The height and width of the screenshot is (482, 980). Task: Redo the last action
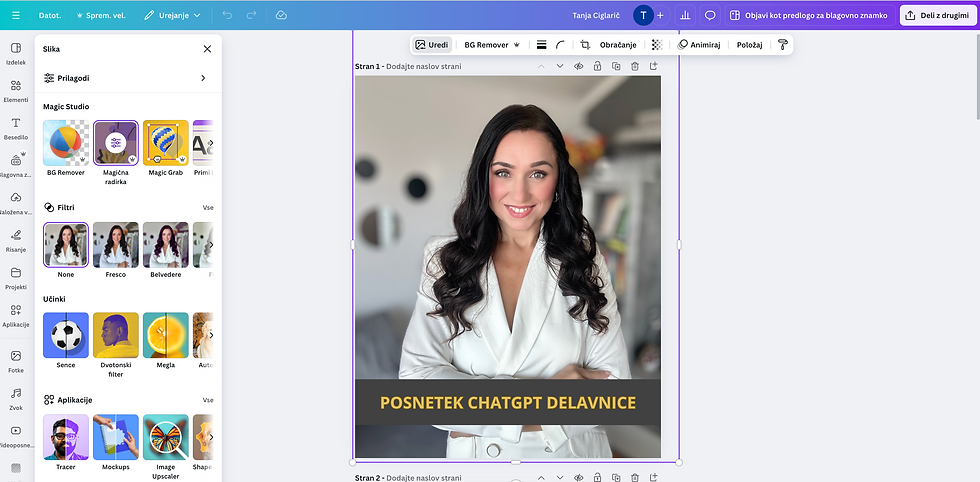(x=251, y=15)
